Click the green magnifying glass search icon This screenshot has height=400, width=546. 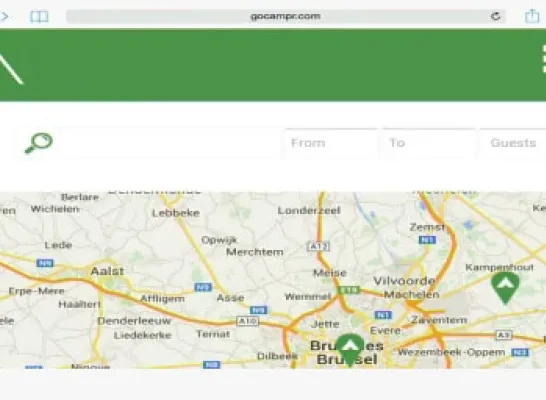point(39,143)
